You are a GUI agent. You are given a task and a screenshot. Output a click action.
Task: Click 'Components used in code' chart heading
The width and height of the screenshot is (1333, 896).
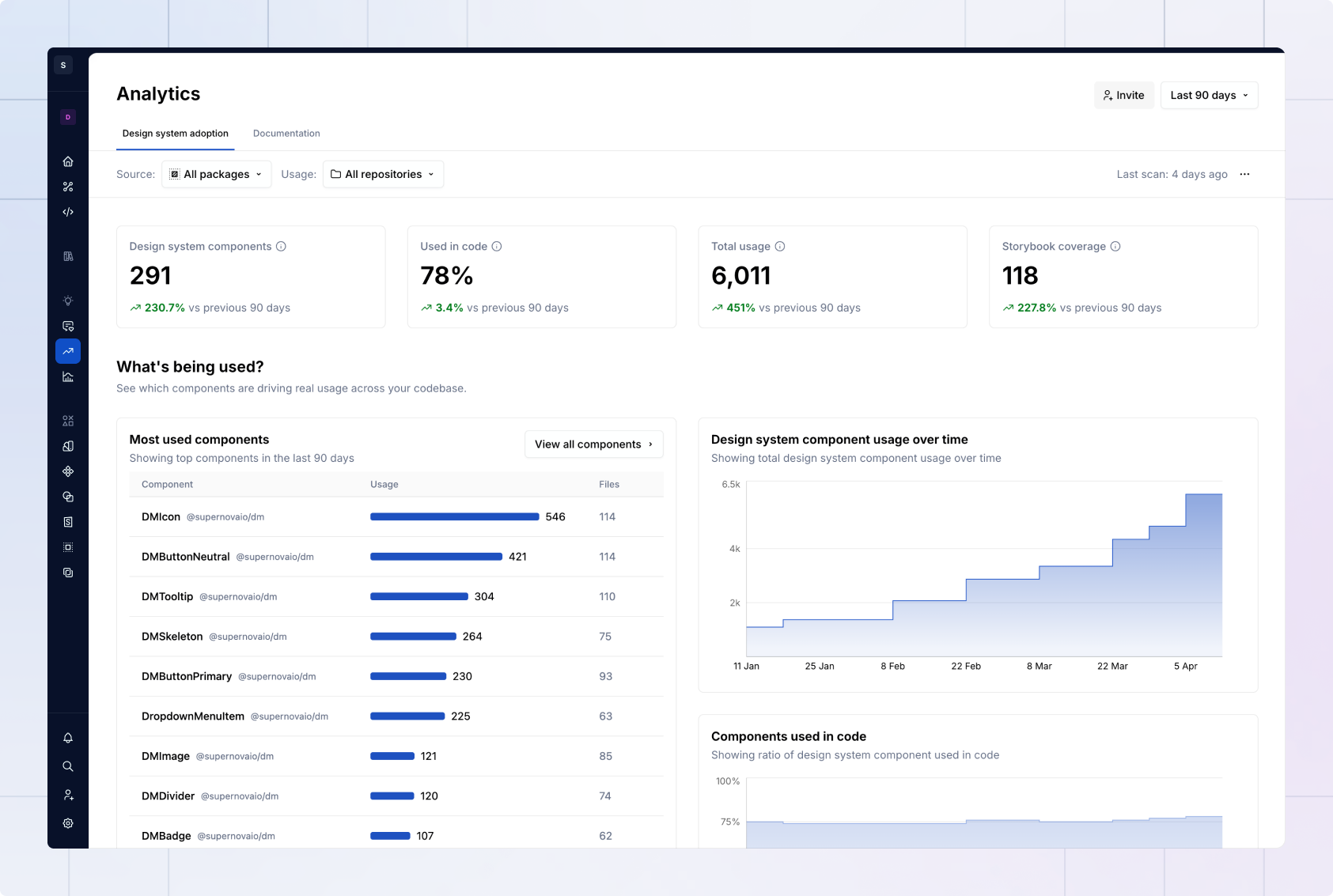click(789, 736)
